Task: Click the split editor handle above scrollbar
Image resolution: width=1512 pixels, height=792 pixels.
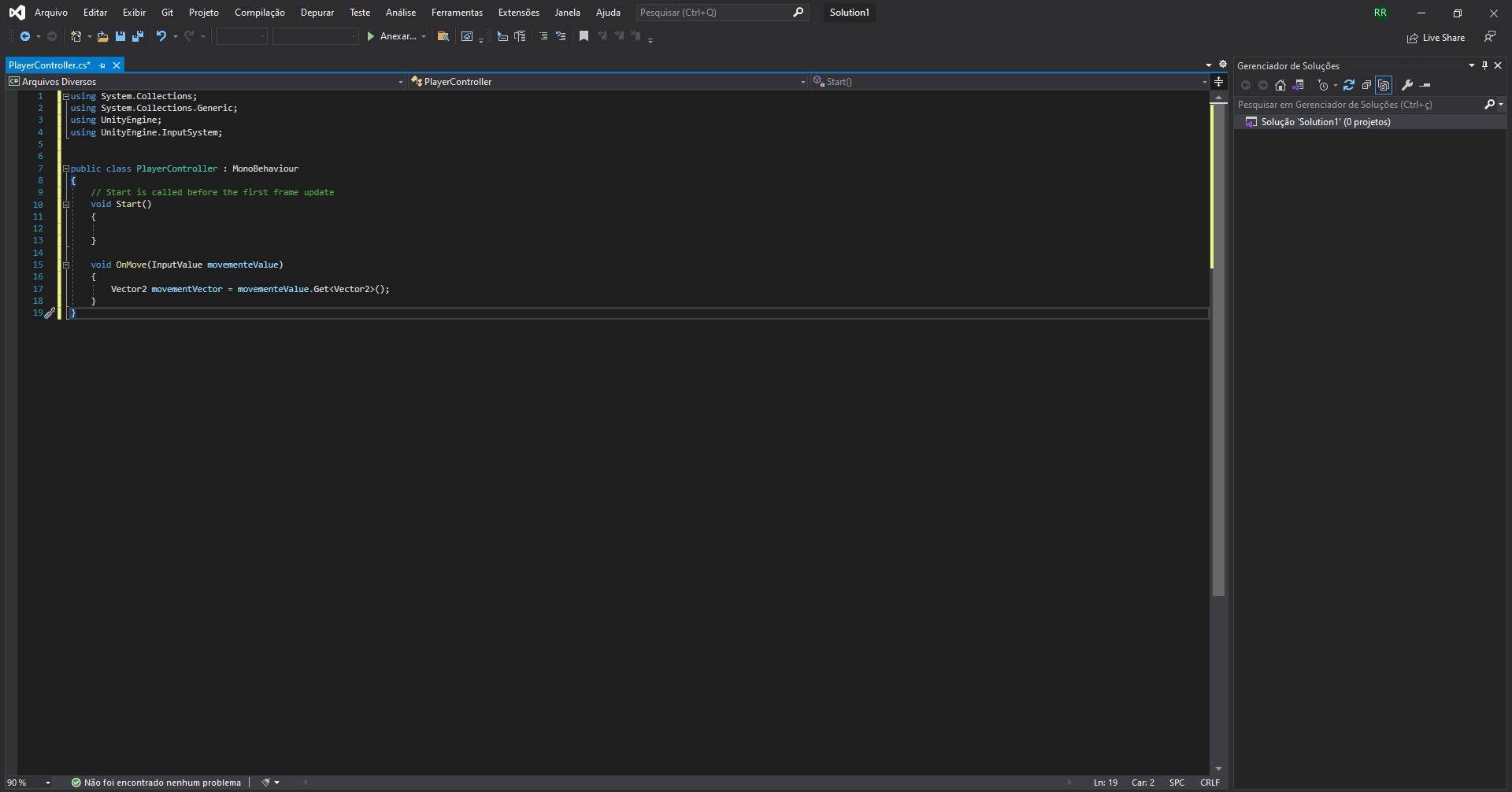Action: pos(1218,82)
